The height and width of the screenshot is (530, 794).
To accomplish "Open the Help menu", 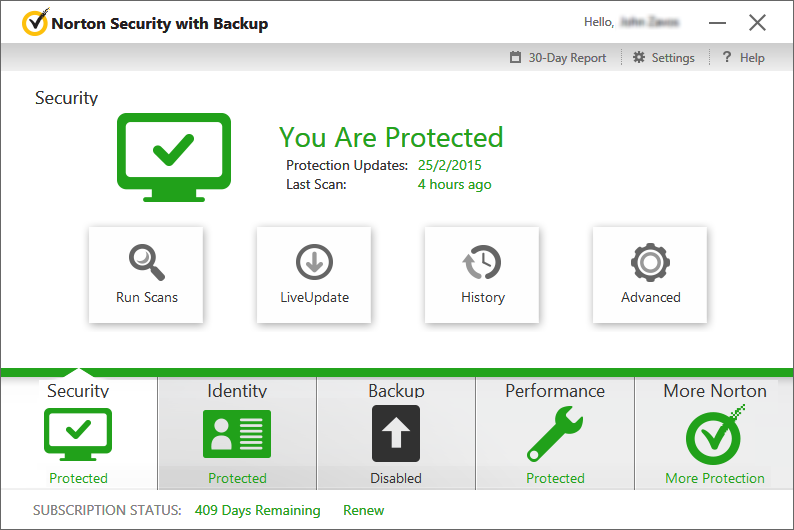I will coord(743,58).
